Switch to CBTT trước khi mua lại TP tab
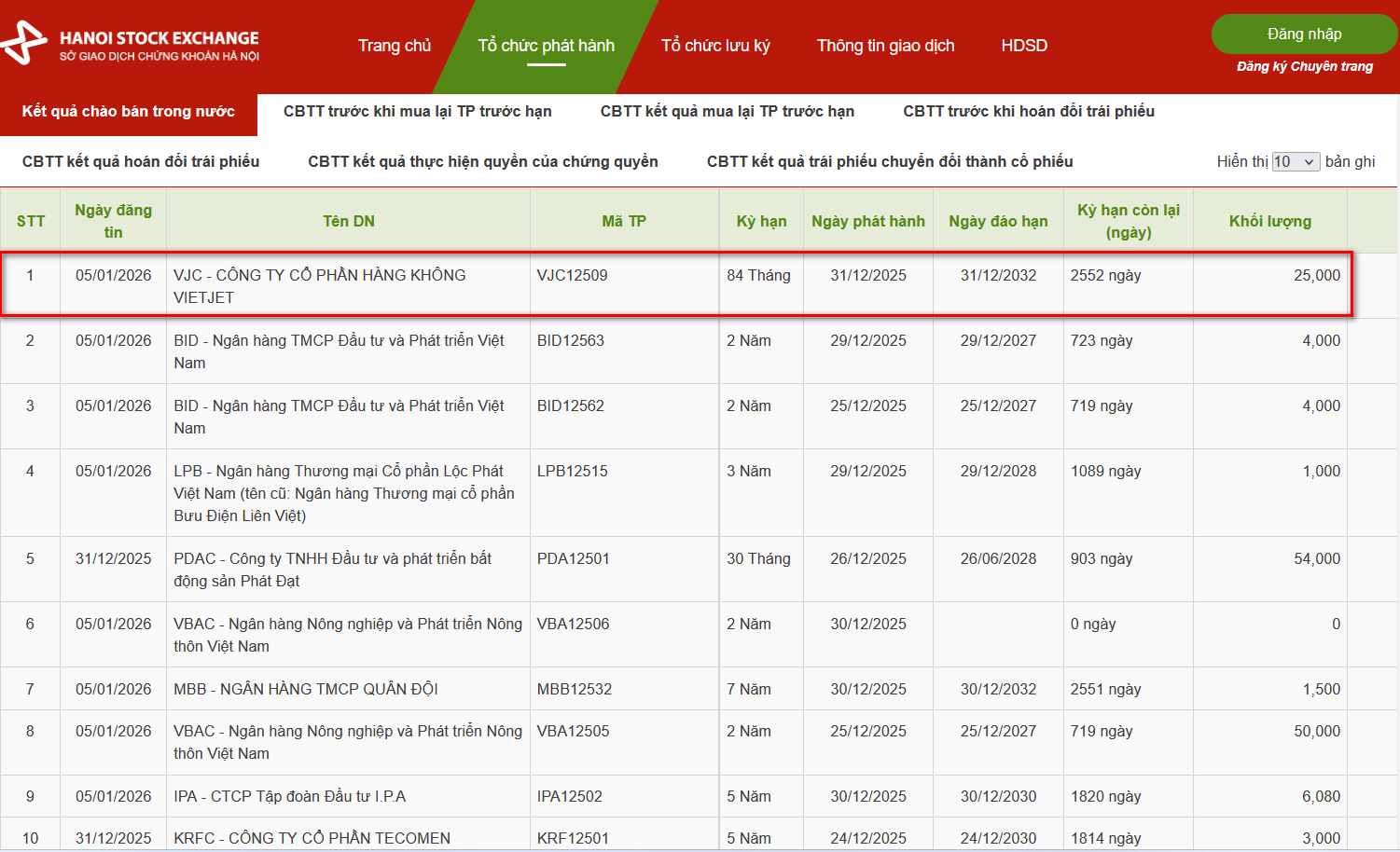 click(x=417, y=112)
